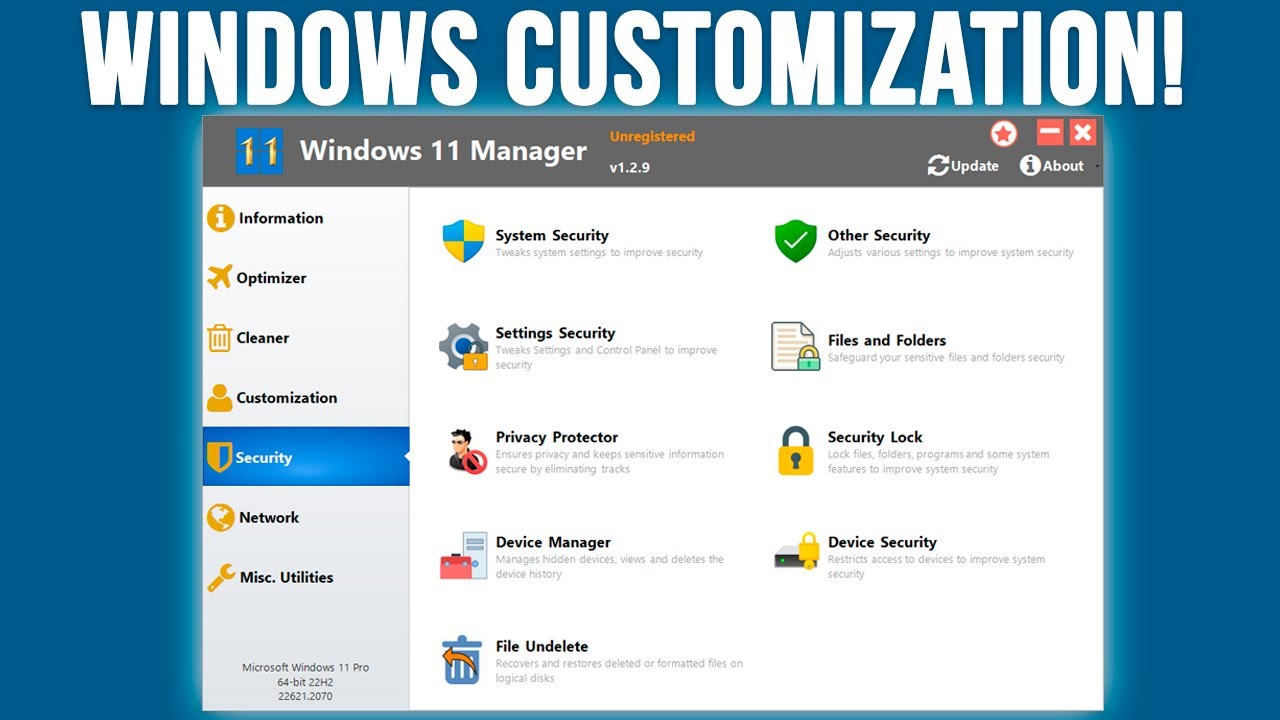Launch File Undelete recycle bin icon
Viewport: 1280px width, 720px height.
pyautogui.click(x=462, y=660)
